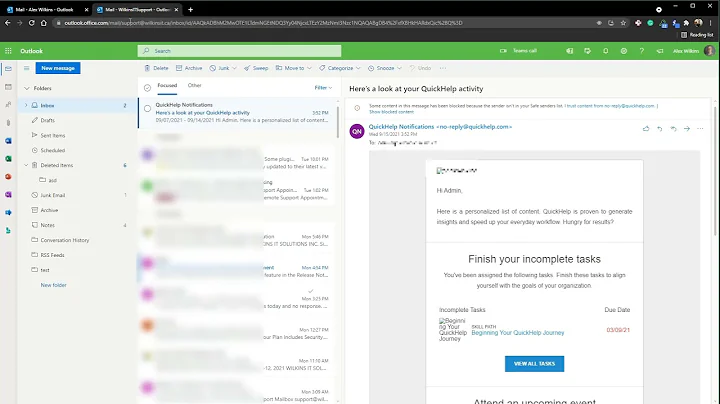The height and width of the screenshot is (404, 720).
Task: Open Alex Wilkins account avatar
Action: coord(709,50)
